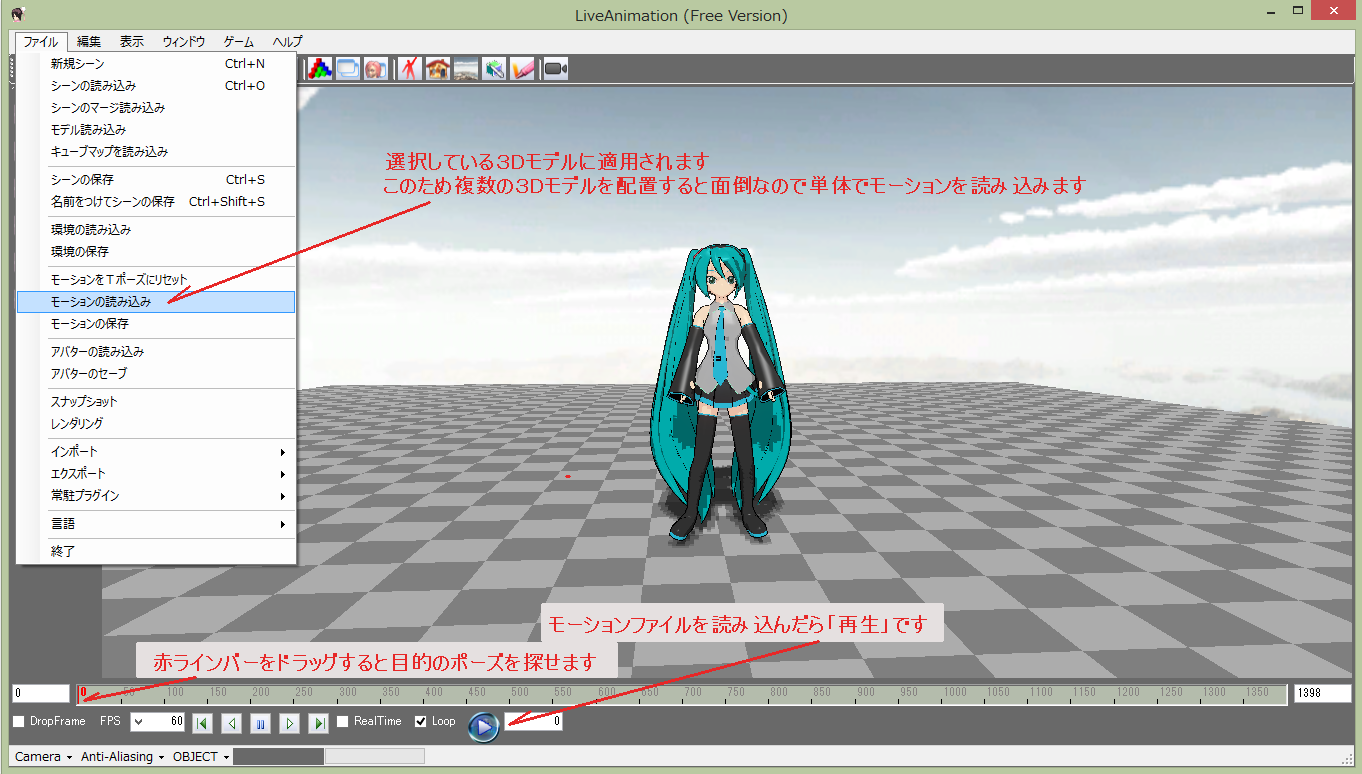Open the ゲーム menu
The width and height of the screenshot is (1362, 774).
pyautogui.click(x=238, y=42)
